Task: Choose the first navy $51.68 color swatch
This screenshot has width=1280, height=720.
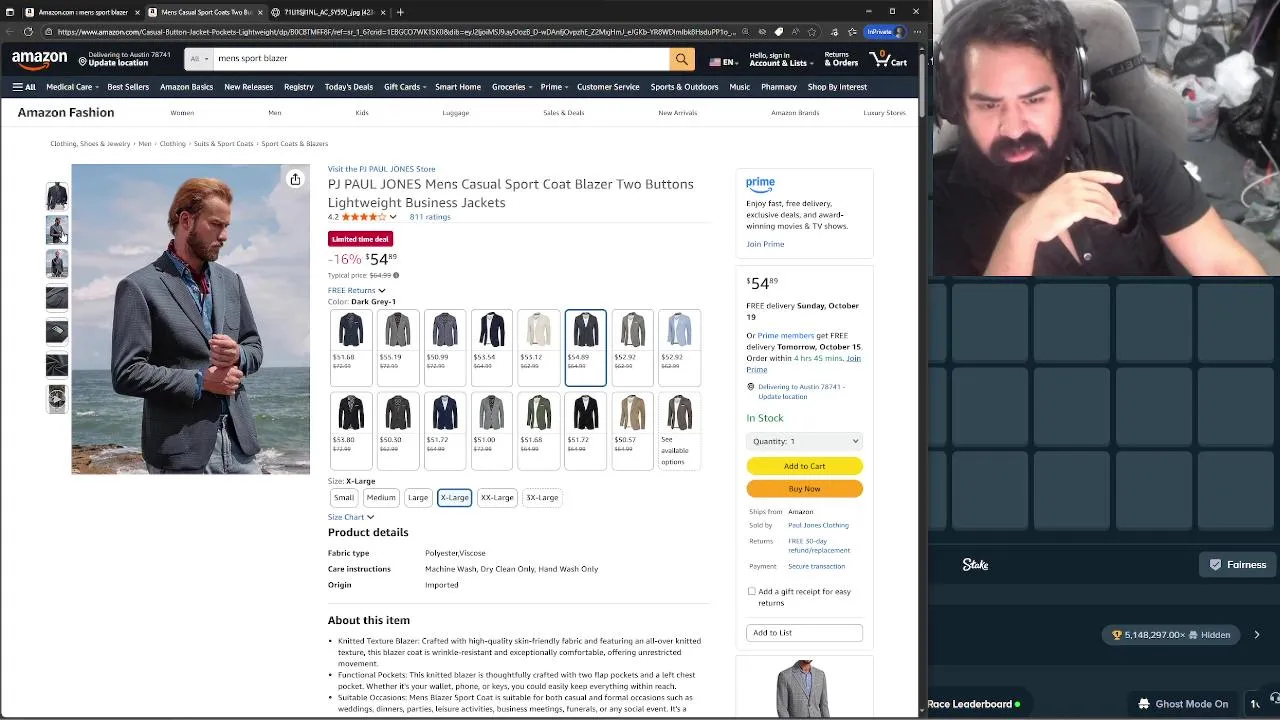Action: tap(351, 347)
